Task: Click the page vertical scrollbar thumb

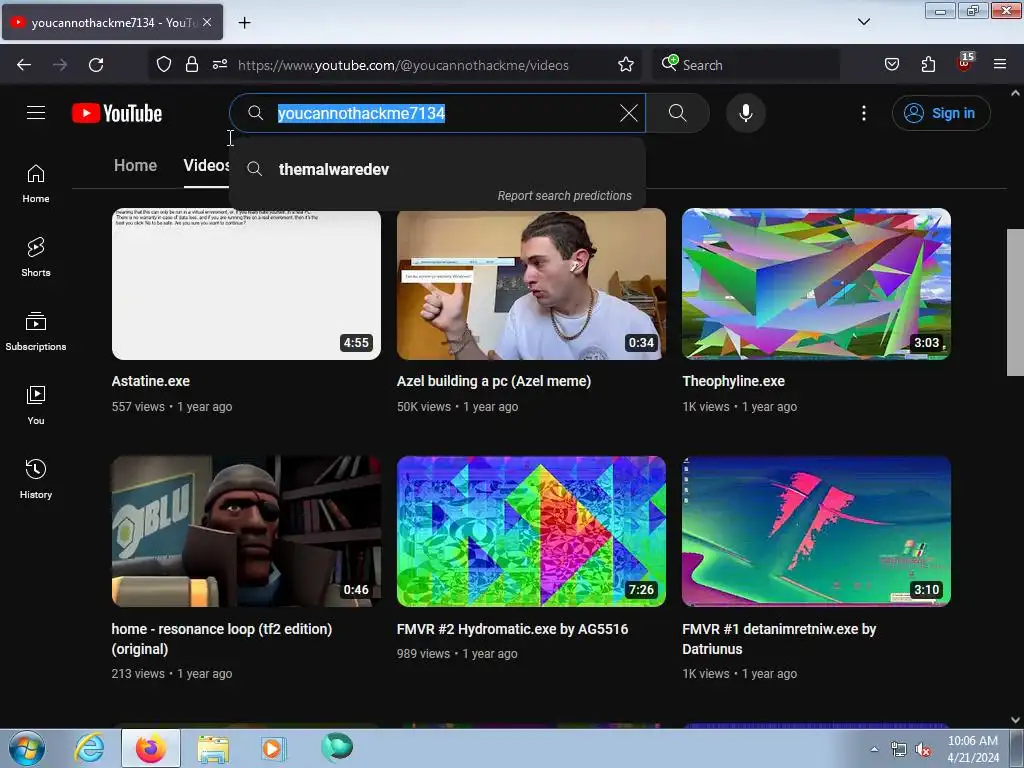Action: (x=1015, y=302)
